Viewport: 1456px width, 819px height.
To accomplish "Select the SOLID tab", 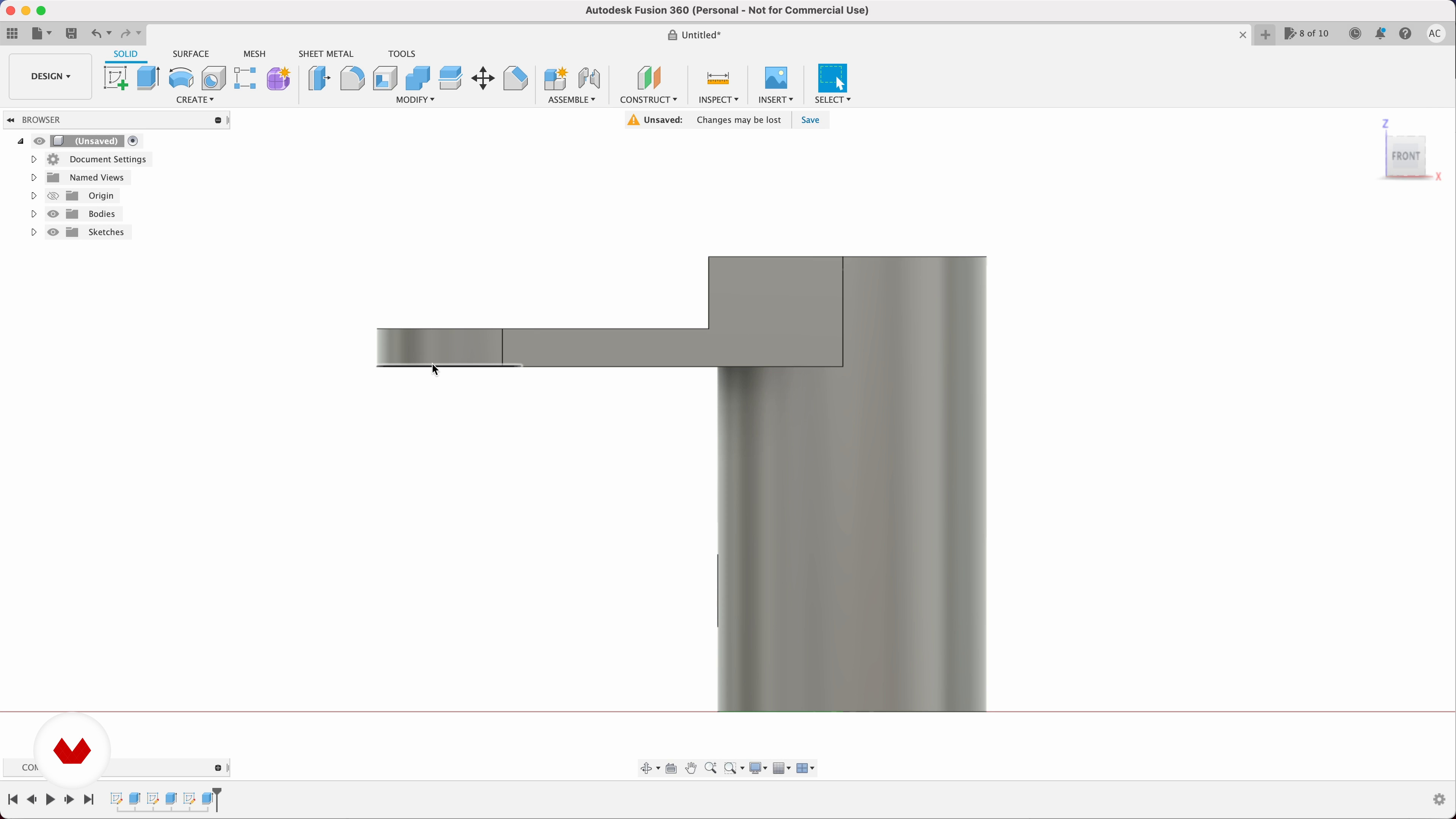I will 126,54.
